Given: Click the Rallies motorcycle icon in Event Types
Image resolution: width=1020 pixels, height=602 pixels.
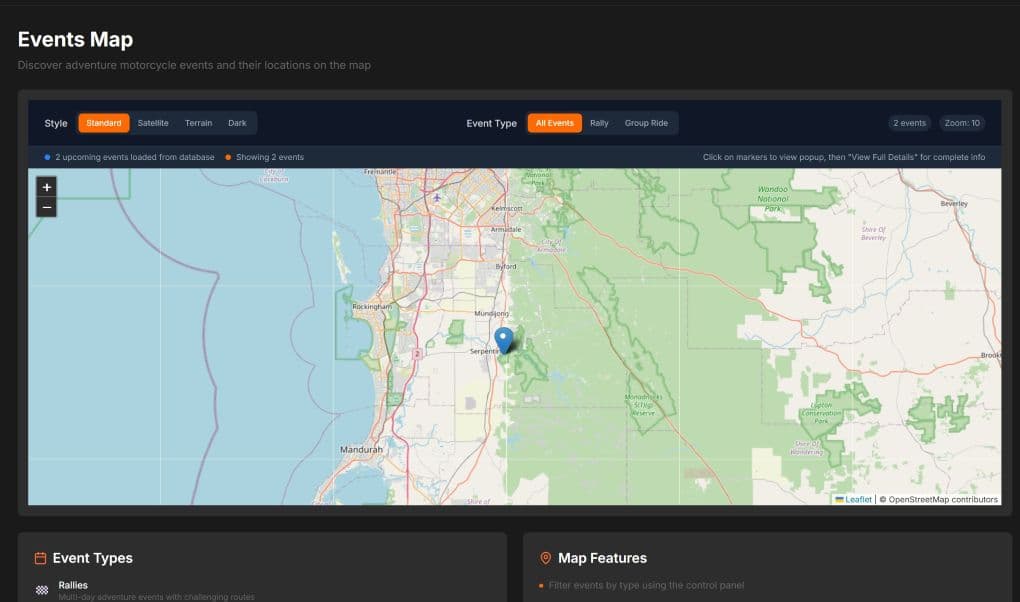Looking at the screenshot, I should (x=40, y=588).
